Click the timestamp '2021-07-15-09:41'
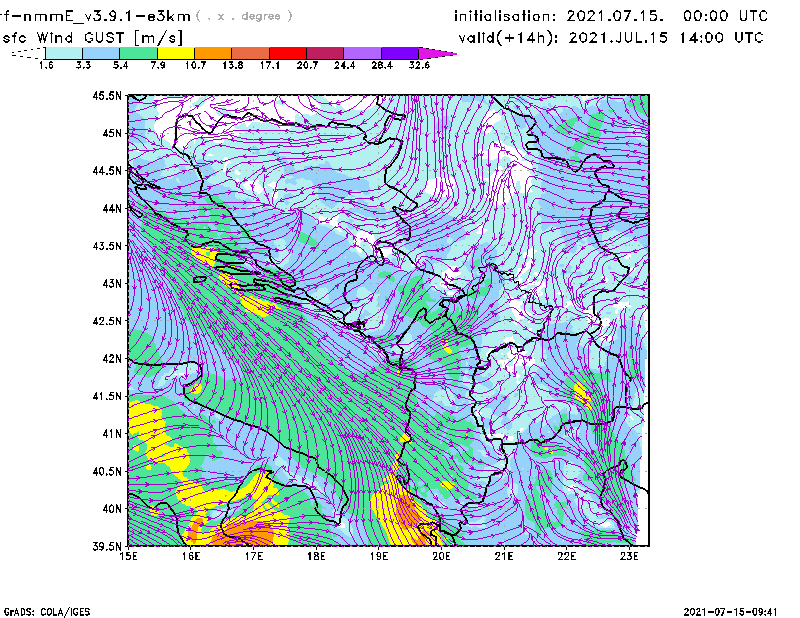Screen dimensions: 800x618 (731, 611)
